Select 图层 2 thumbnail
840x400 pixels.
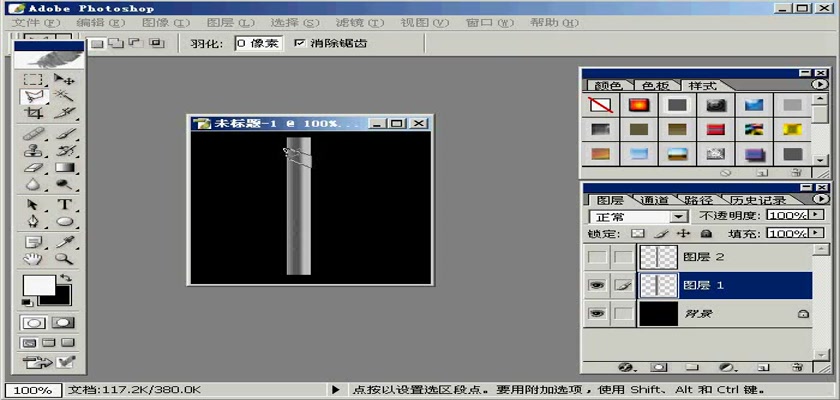point(658,257)
